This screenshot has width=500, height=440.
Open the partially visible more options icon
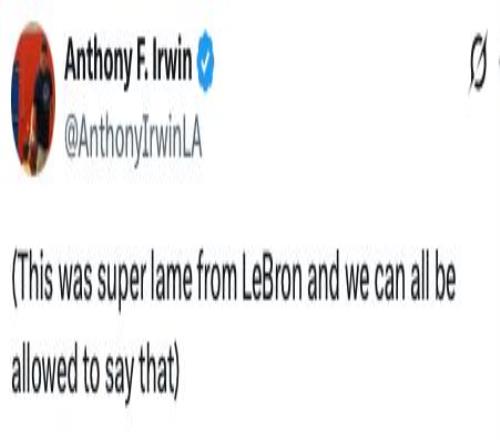499,62
